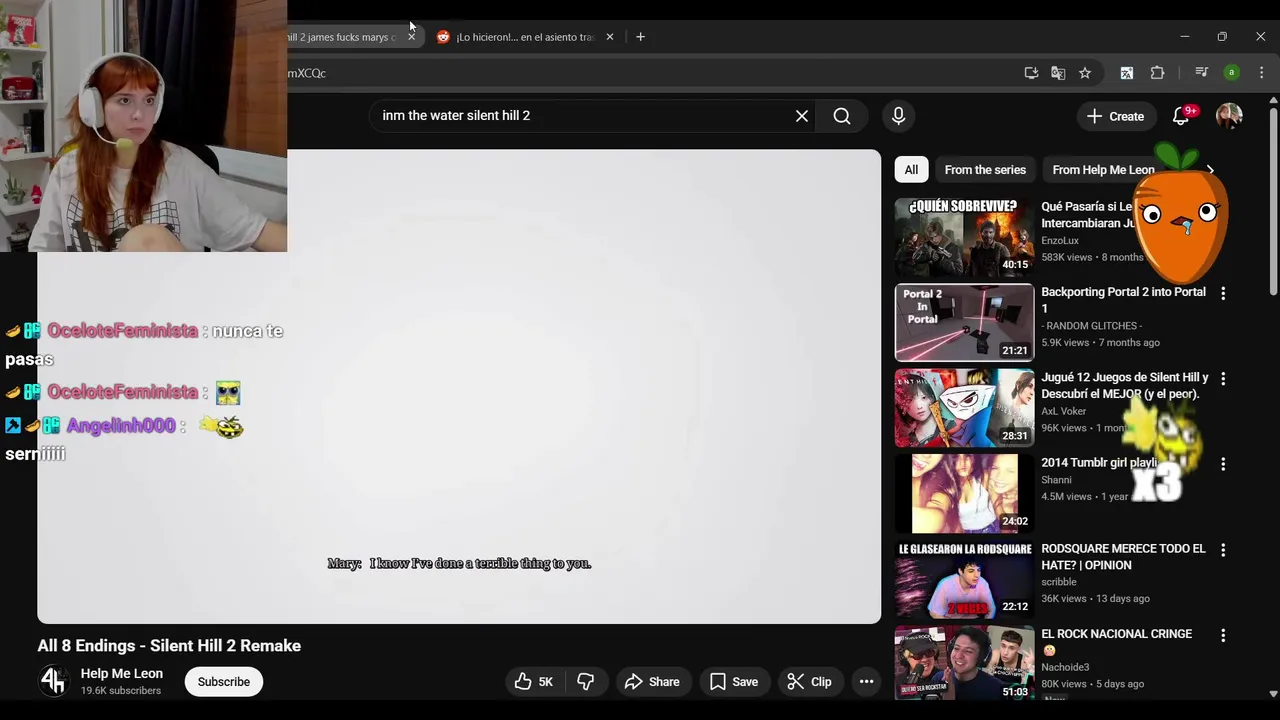The width and height of the screenshot is (1280, 720).
Task: Open the media controls music icon
Action: pos(1202,73)
